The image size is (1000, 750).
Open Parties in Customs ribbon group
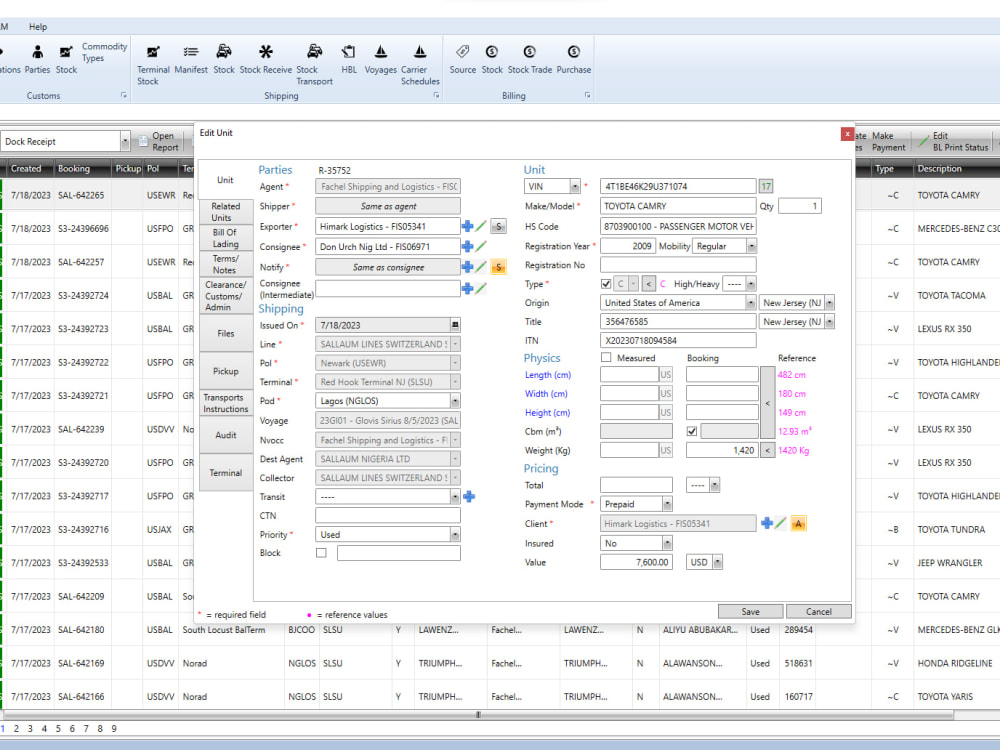pos(37,59)
